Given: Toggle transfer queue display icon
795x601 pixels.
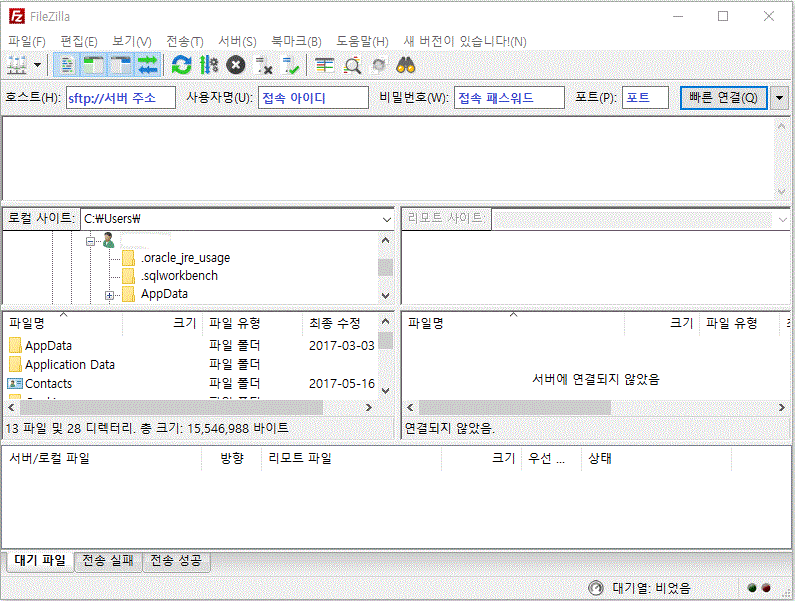Looking at the screenshot, I should point(148,66).
